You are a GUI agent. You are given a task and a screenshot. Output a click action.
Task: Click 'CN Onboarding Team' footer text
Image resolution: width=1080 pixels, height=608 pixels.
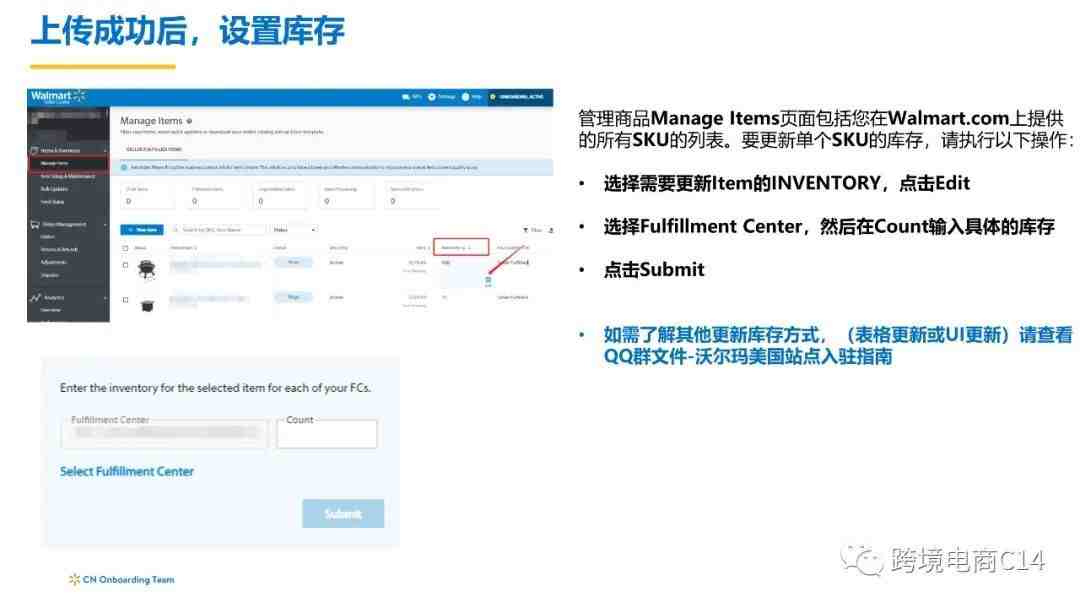(128, 580)
